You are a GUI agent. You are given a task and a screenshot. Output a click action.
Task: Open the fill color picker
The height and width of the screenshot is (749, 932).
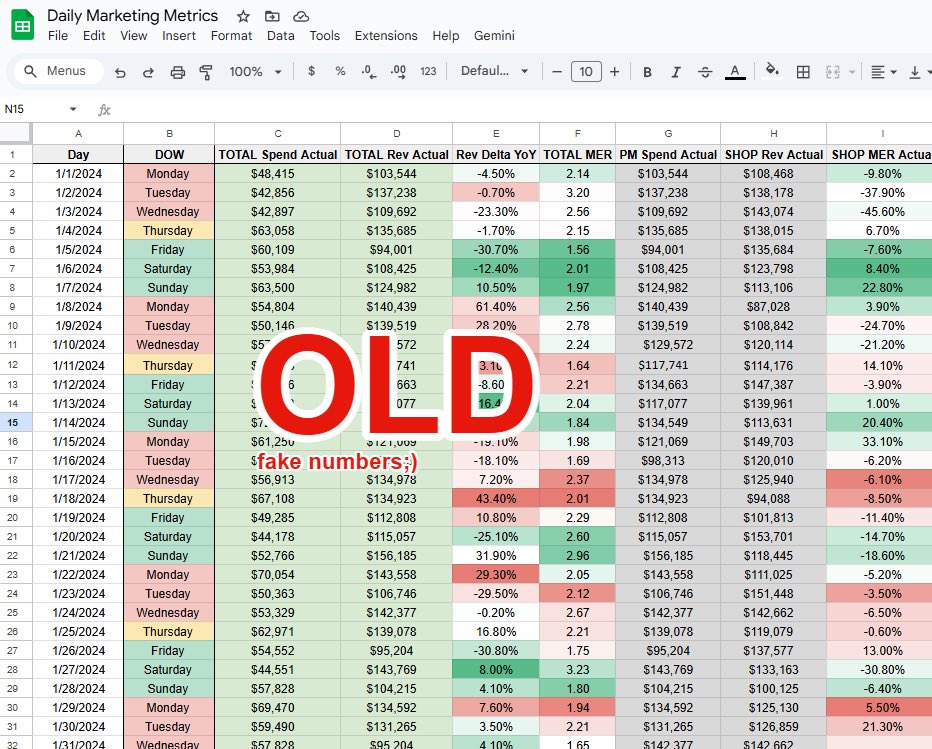click(772, 71)
